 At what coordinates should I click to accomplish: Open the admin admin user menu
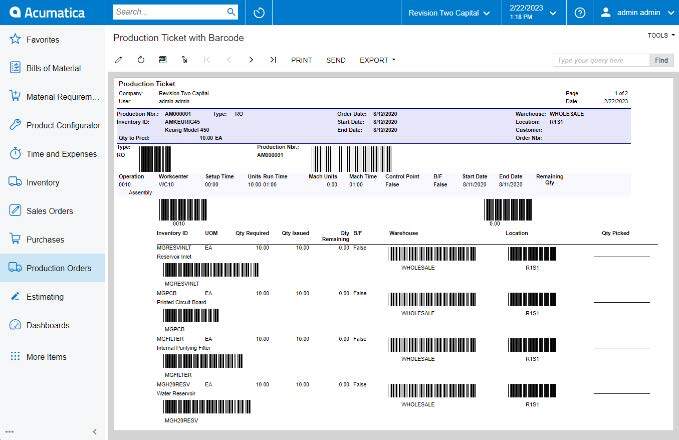(x=638, y=13)
